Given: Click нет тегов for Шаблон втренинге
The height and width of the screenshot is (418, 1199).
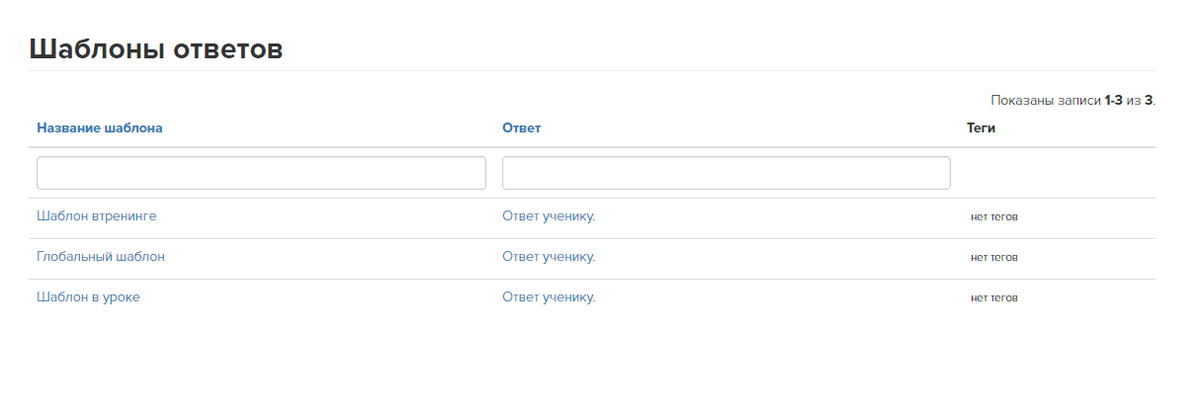Looking at the screenshot, I should [x=994, y=217].
